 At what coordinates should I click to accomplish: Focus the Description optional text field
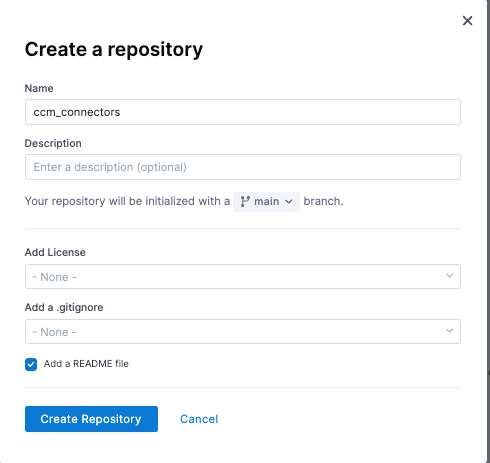coord(243,167)
